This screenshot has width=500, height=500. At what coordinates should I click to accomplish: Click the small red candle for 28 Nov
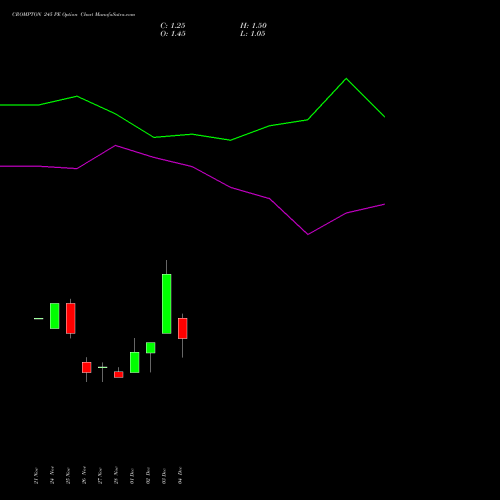coord(119,374)
